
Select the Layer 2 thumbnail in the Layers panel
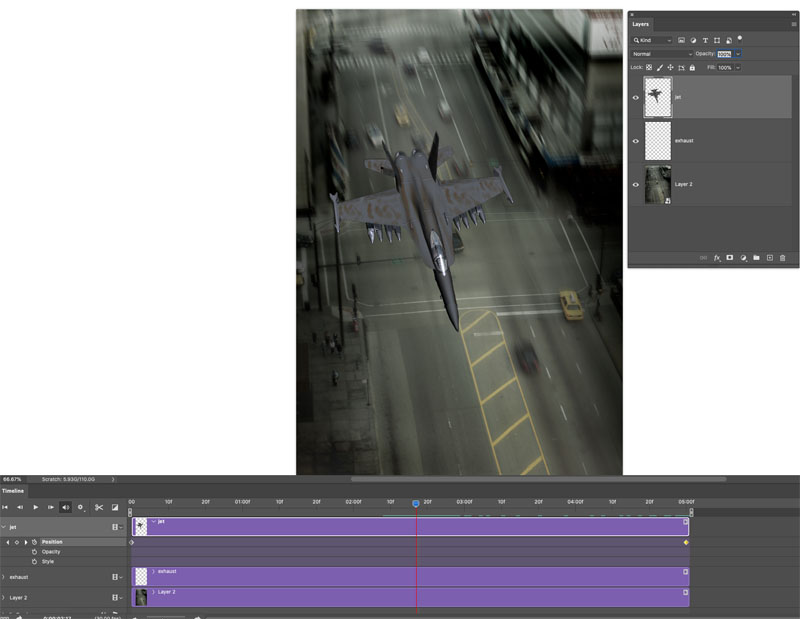pos(658,185)
